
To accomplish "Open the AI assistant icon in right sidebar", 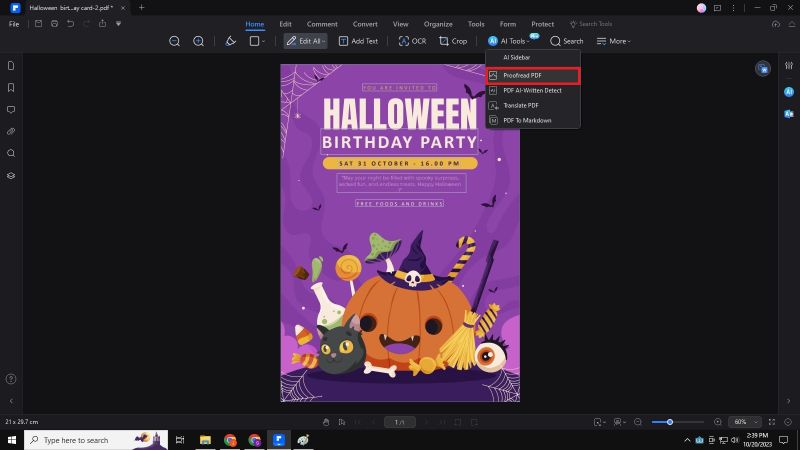I will (x=789, y=92).
